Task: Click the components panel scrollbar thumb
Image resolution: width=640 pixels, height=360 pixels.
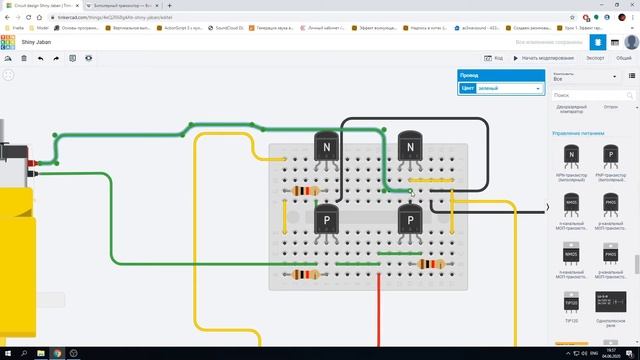Action: [x=637, y=264]
